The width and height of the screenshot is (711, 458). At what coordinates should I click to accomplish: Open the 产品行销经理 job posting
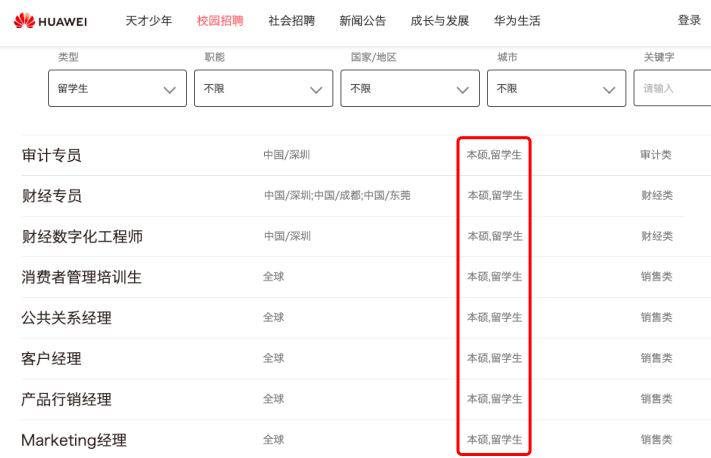click(66, 400)
